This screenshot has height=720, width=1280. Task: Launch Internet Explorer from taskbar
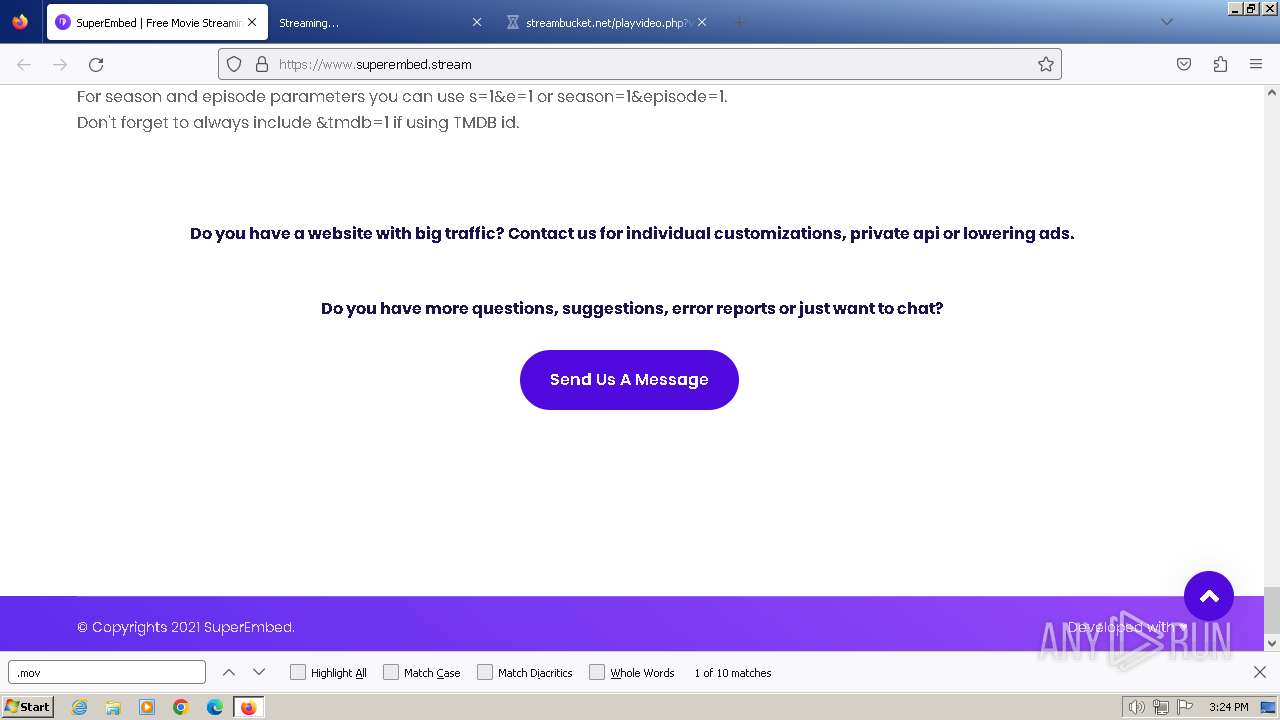79,707
